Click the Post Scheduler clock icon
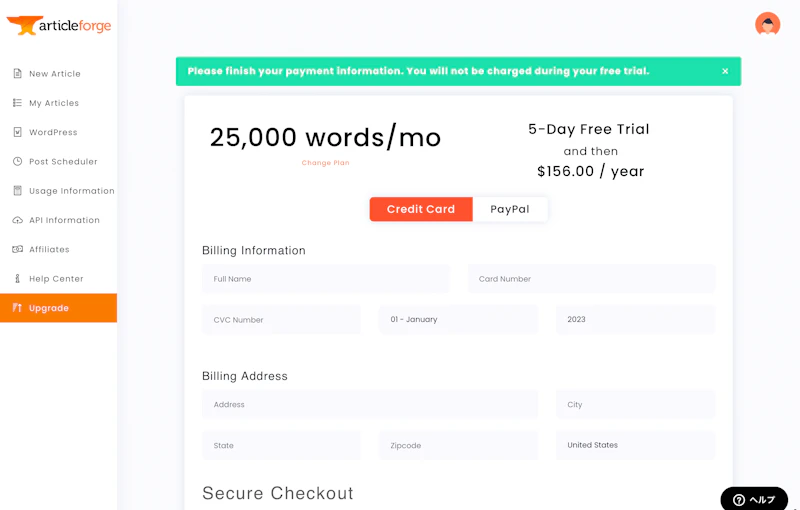 [18, 162]
